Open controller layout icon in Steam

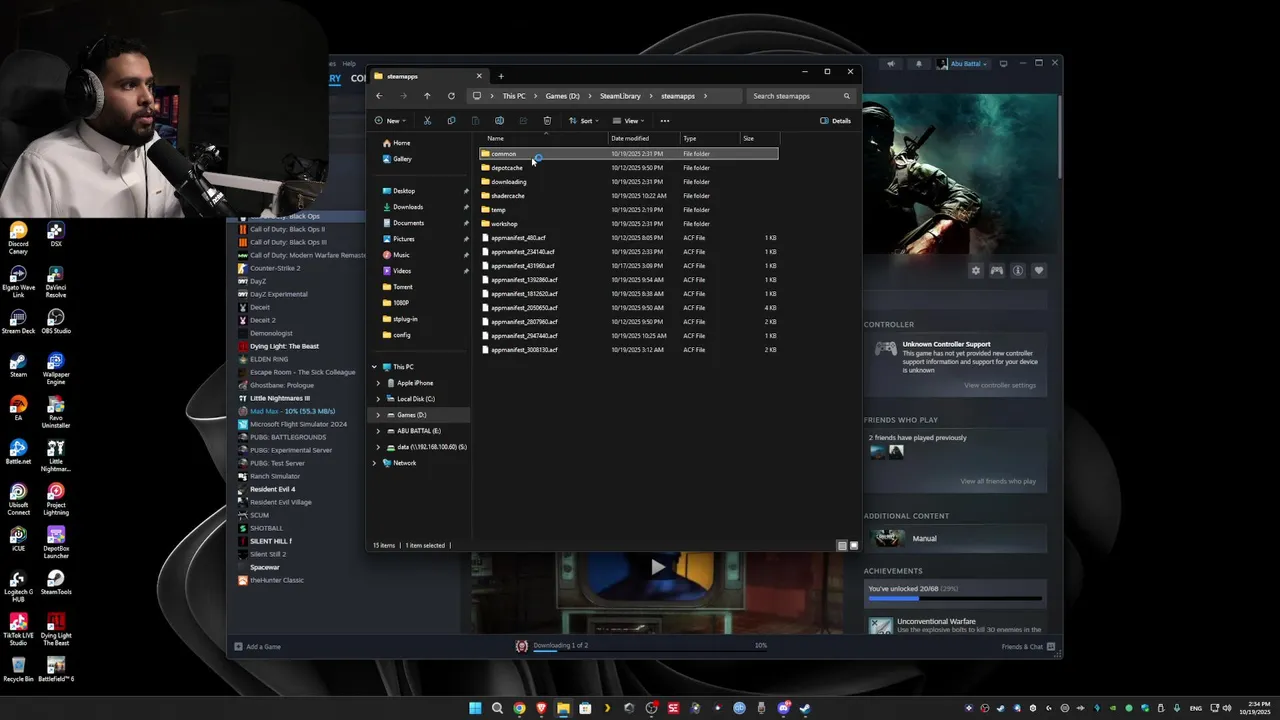(997, 271)
